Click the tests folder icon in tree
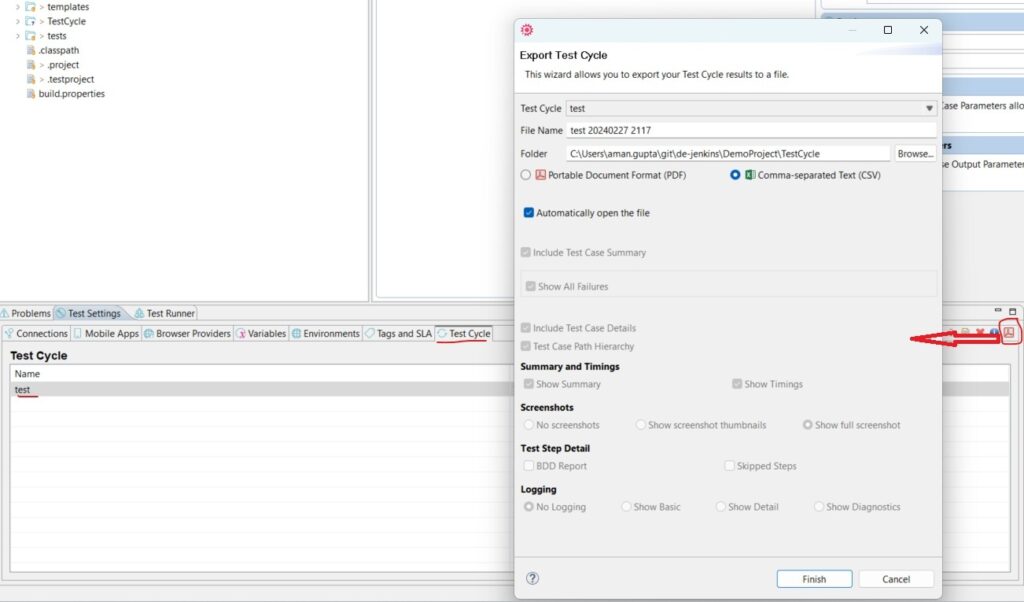The height and width of the screenshot is (602, 1024). (30, 35)
